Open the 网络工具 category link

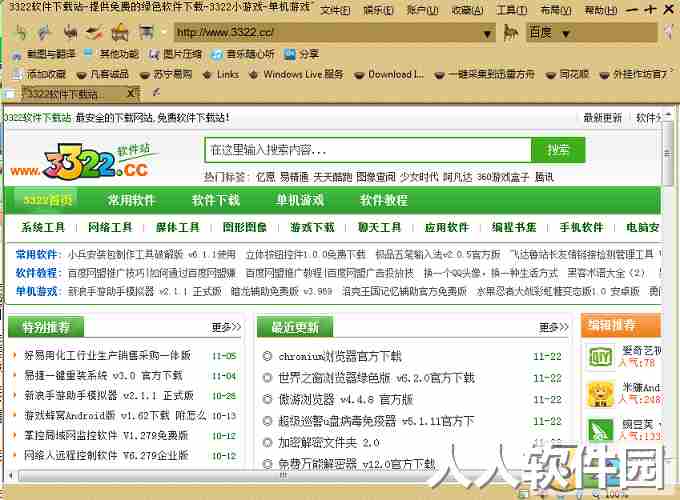click(x=110, y=227)
